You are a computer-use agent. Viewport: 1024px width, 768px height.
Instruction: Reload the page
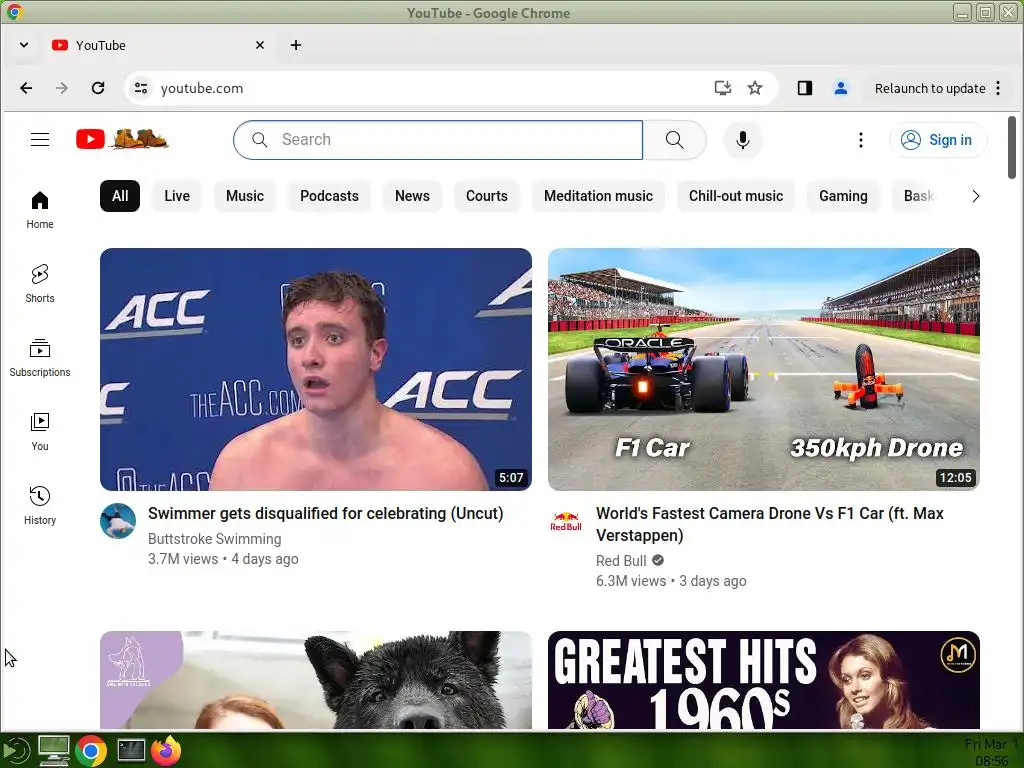pos(98,88)
